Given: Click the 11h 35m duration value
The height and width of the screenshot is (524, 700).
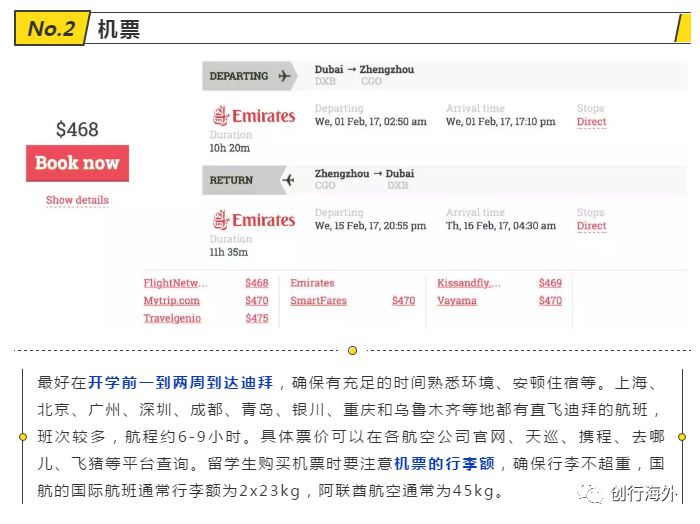Looking at the screenshot, I should pos(229,252).
